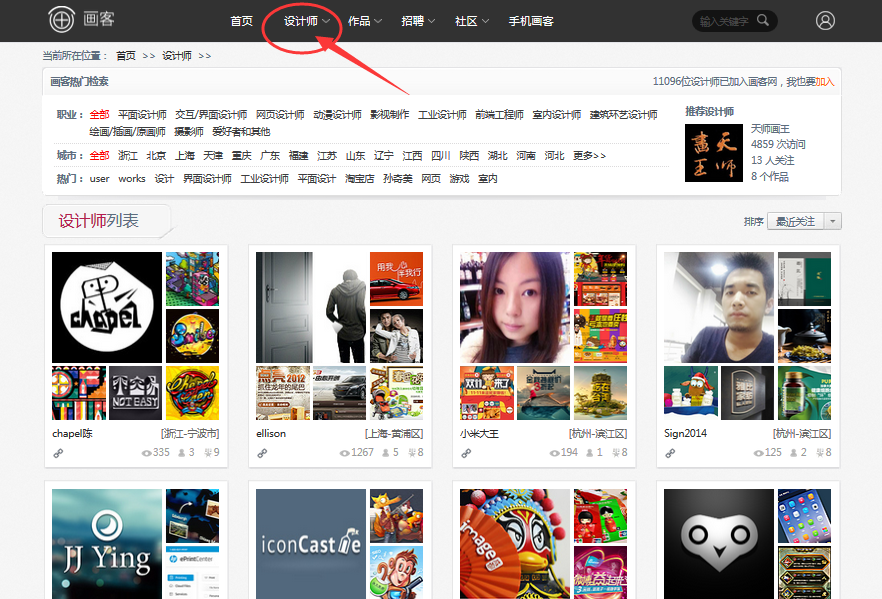Click followers icon on 小米大王 card

[x=588, y=453]
